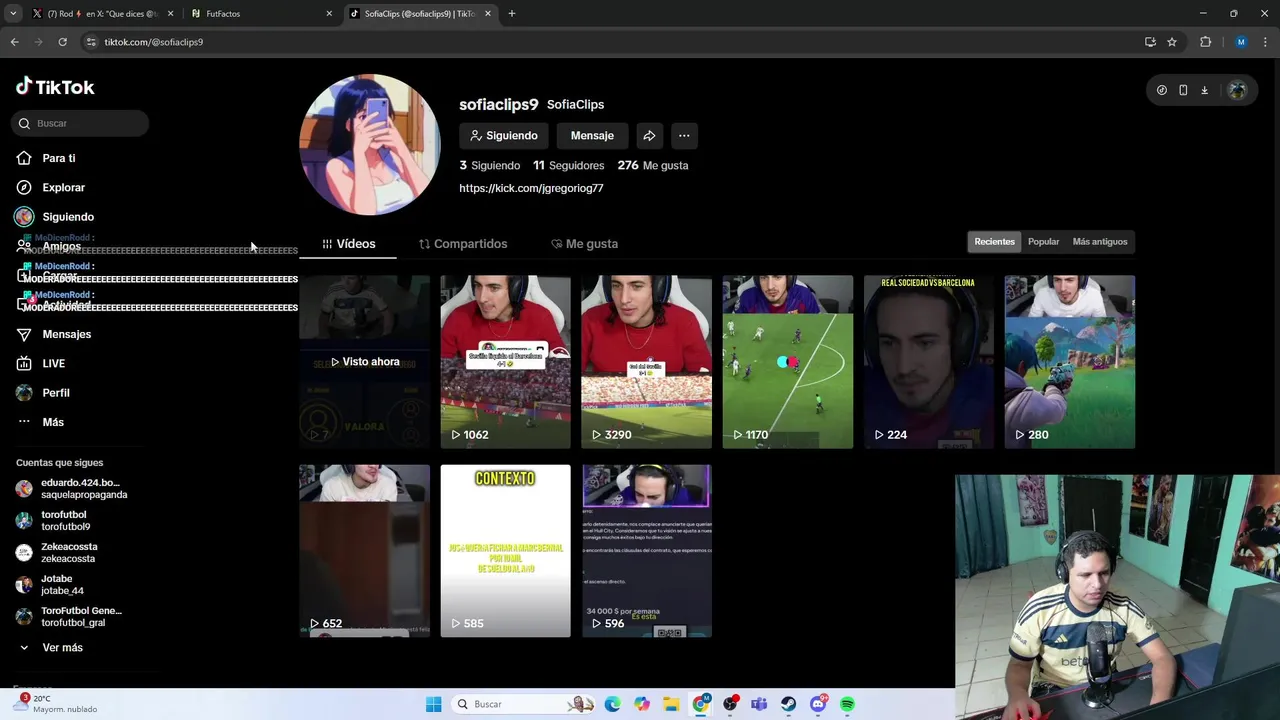The height and width of the screenshot is (720, 1280).
Task: Go back with browser back arrow
Action: coord(14,42)
